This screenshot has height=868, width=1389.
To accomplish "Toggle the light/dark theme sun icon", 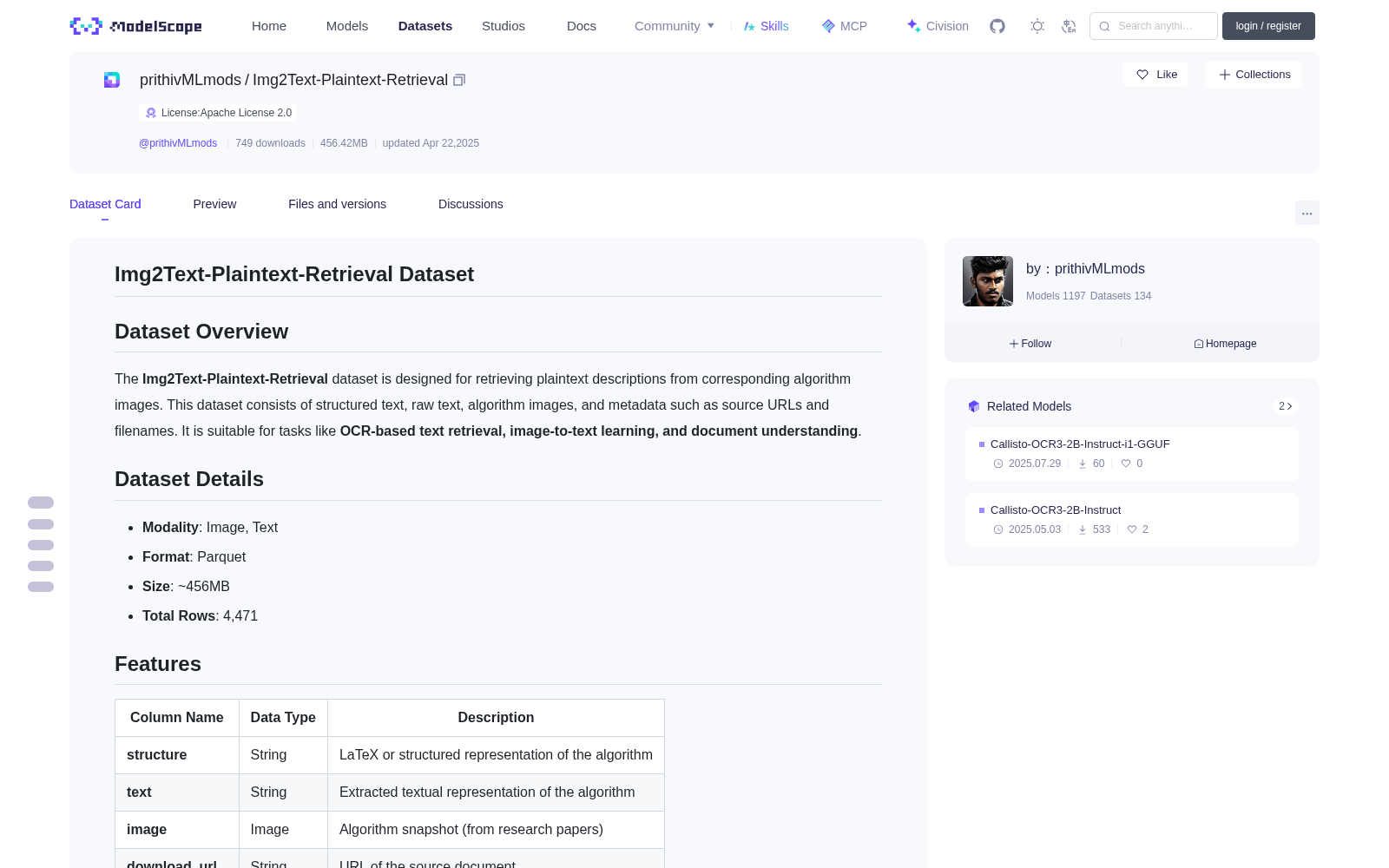I will pos(1037,26).
